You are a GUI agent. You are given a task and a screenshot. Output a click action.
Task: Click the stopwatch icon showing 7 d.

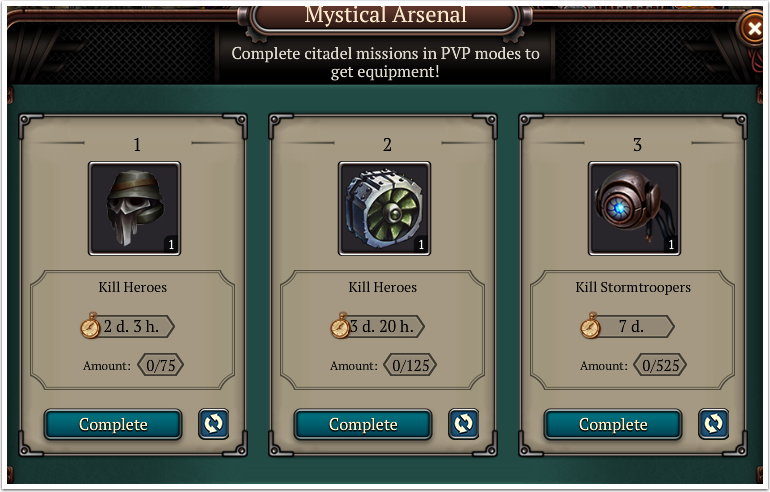(590, 326)
